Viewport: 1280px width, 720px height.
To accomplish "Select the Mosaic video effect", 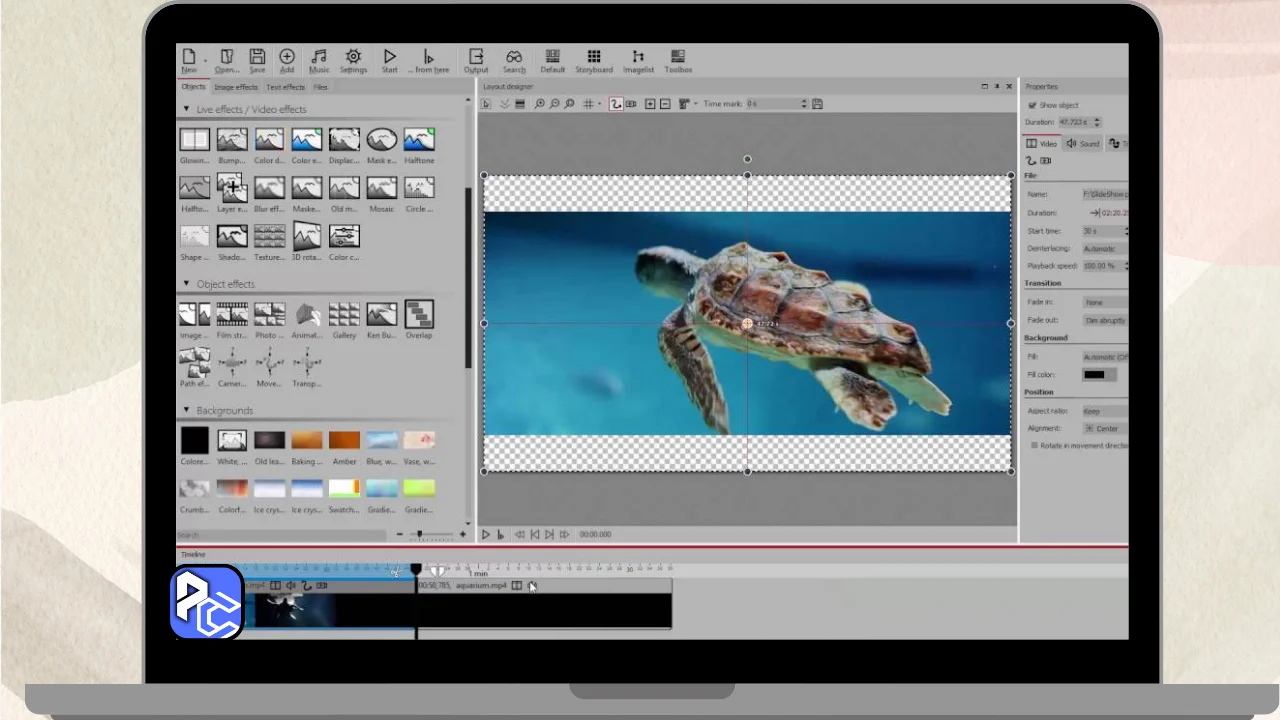I will 381,188.
